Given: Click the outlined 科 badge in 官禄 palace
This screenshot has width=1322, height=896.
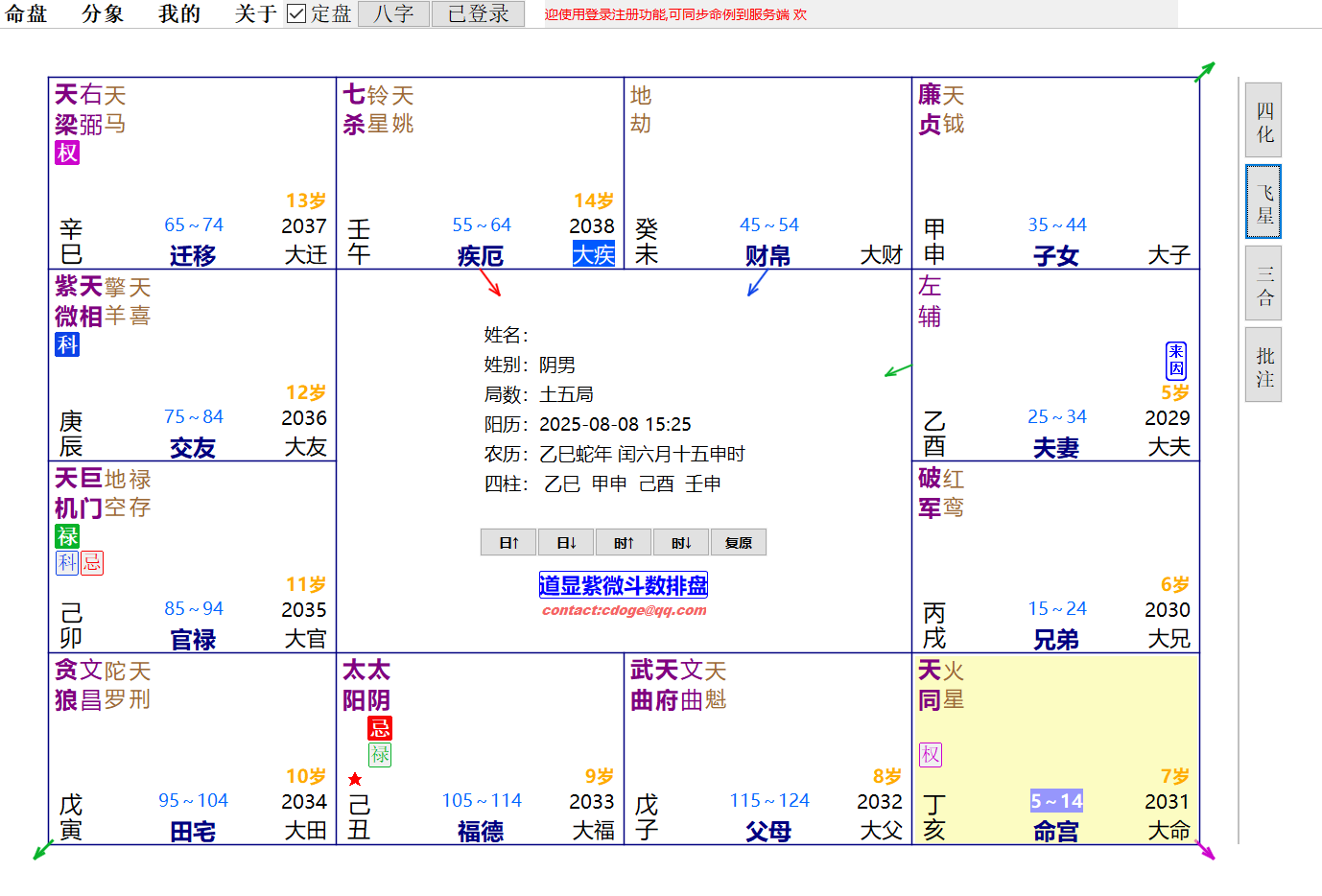Looking at the screenshot, I should click(67, 563).
